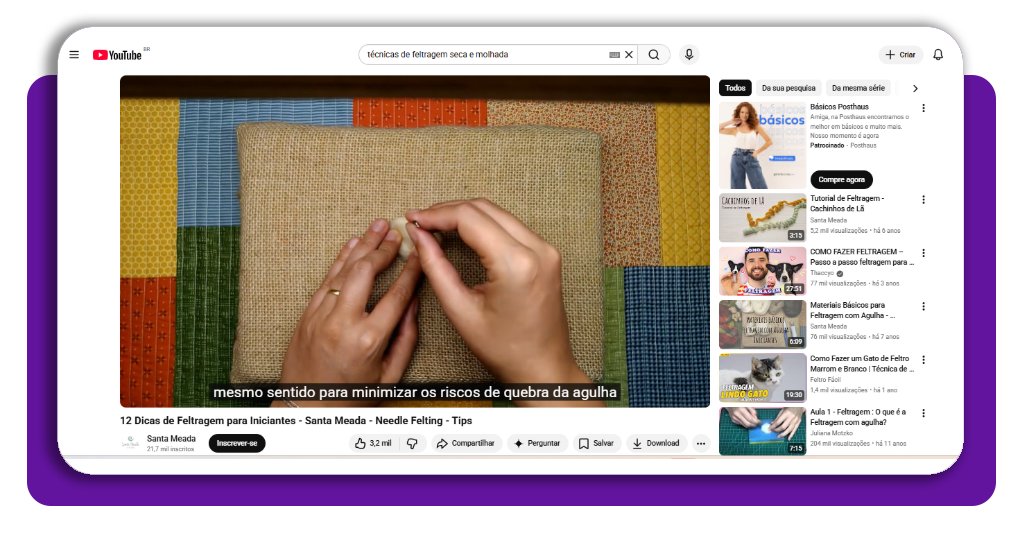Select the Todos filter chip

(735, 88)
